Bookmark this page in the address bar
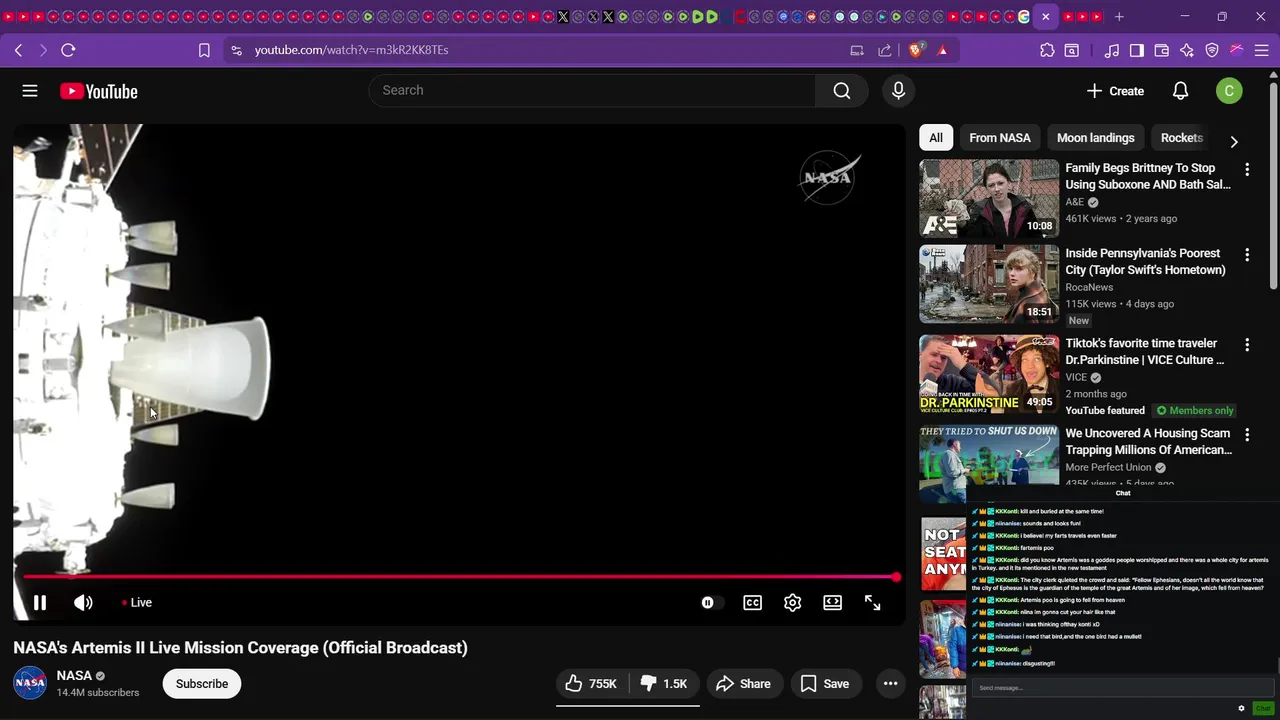Image resolution: width=1280 pixels, height=720 pixels. click(204, 50)
